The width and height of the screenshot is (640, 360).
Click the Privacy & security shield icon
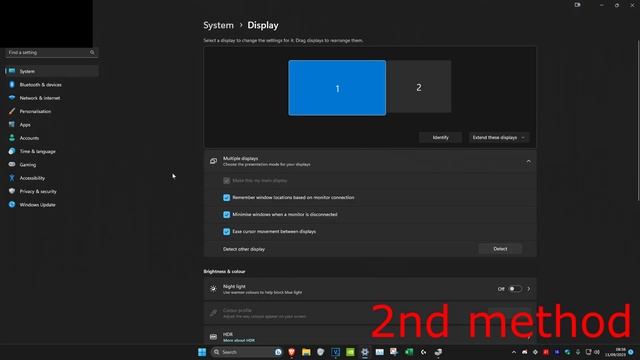point(12,191)
